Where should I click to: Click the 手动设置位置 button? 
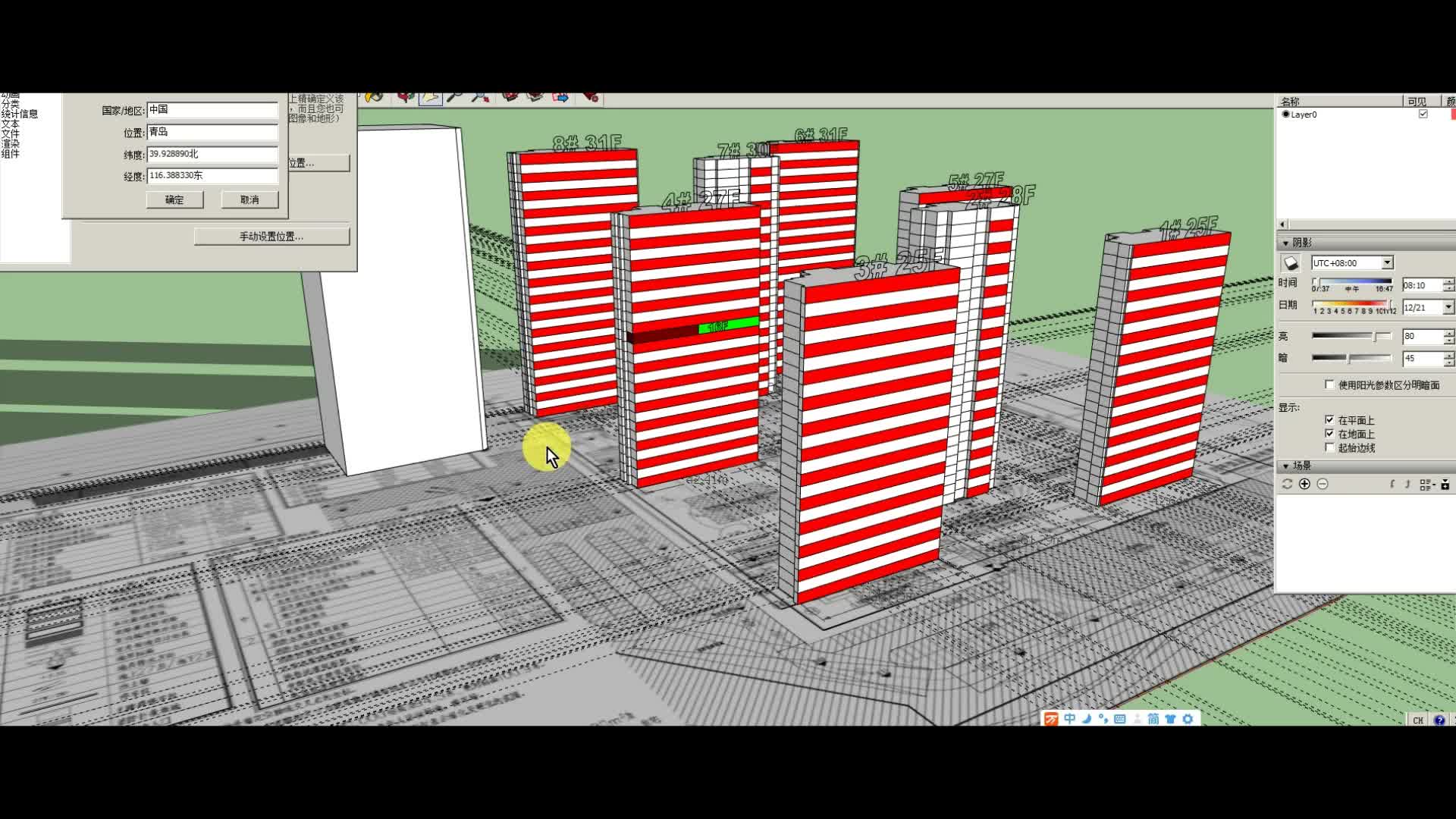coord(271,237)
